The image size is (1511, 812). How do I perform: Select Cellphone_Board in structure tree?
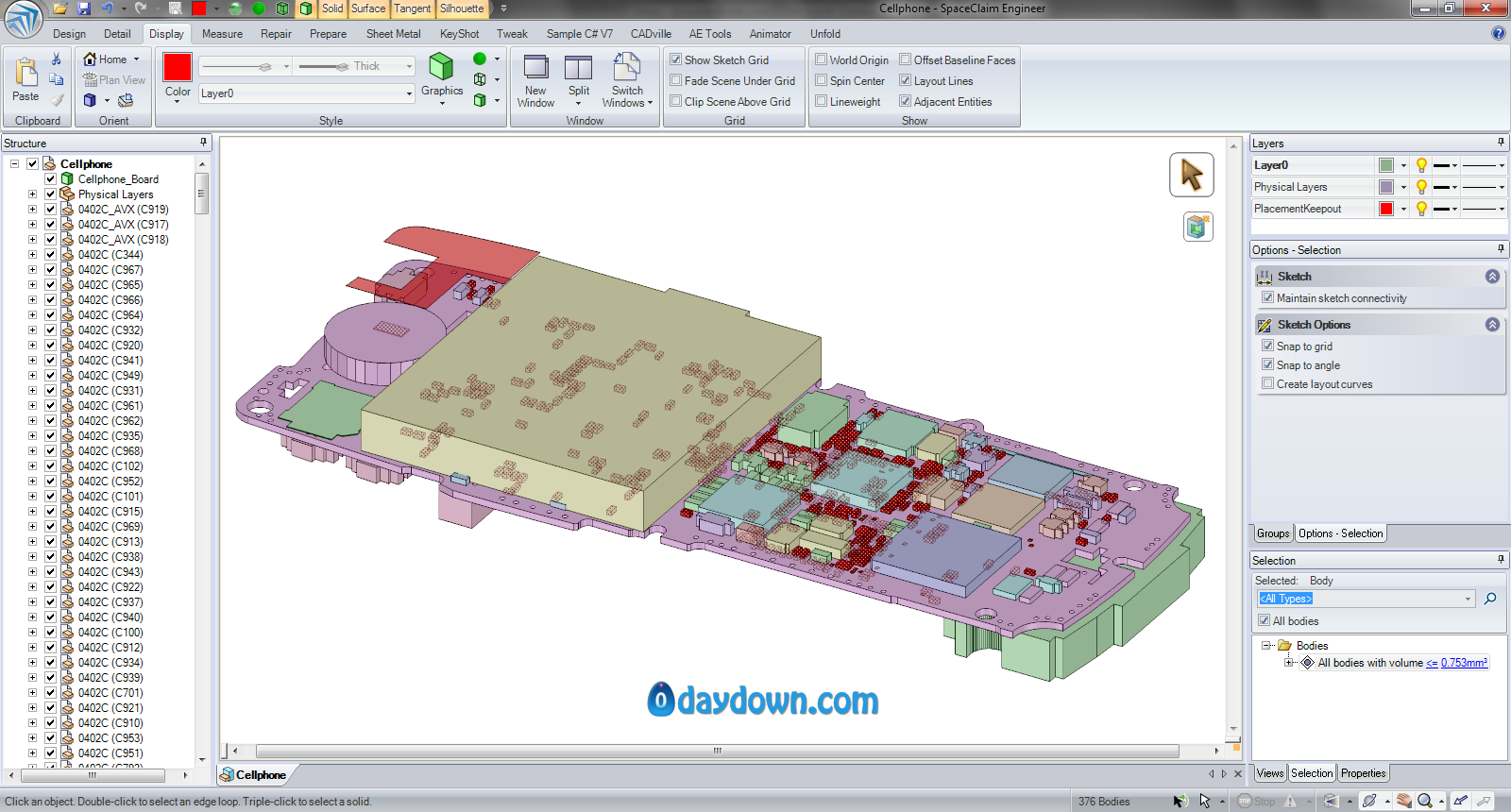[118, 179]
